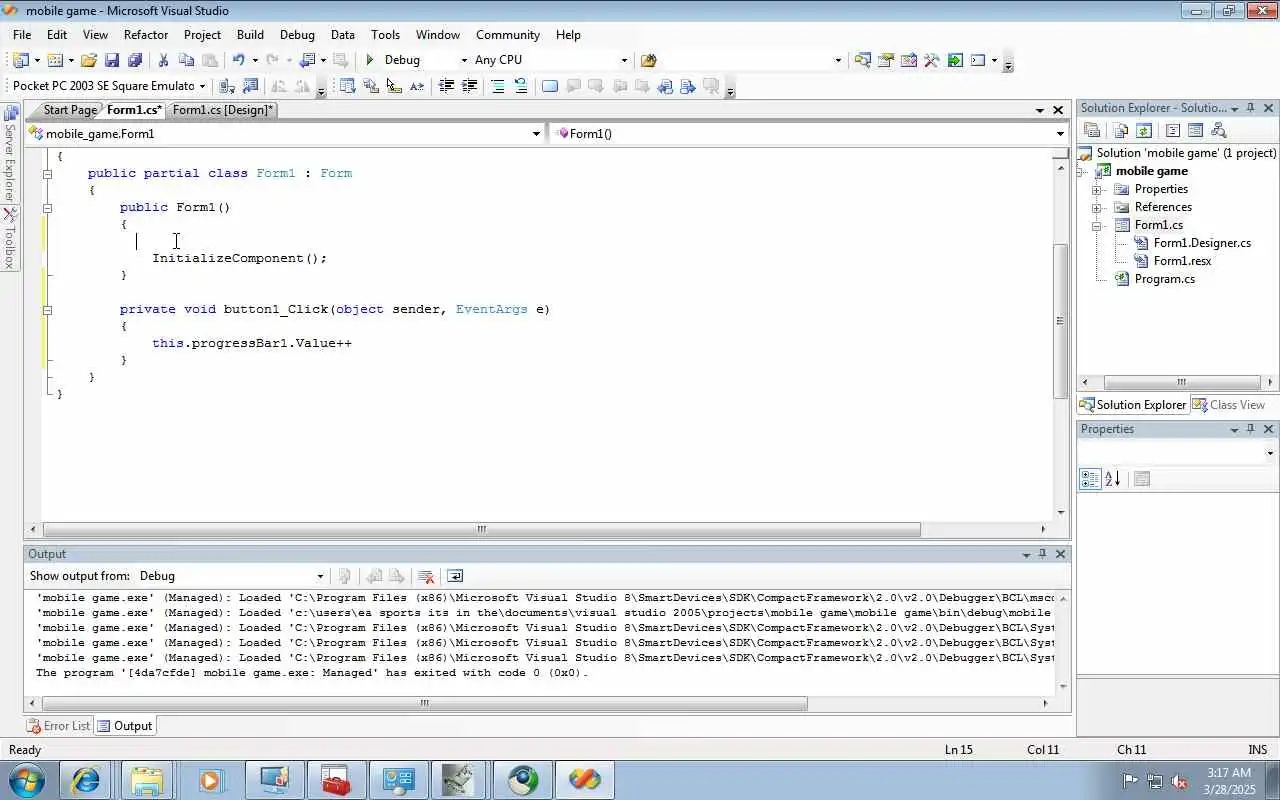Expand the Properties node in Solution Explorer

pos(1097,190)
